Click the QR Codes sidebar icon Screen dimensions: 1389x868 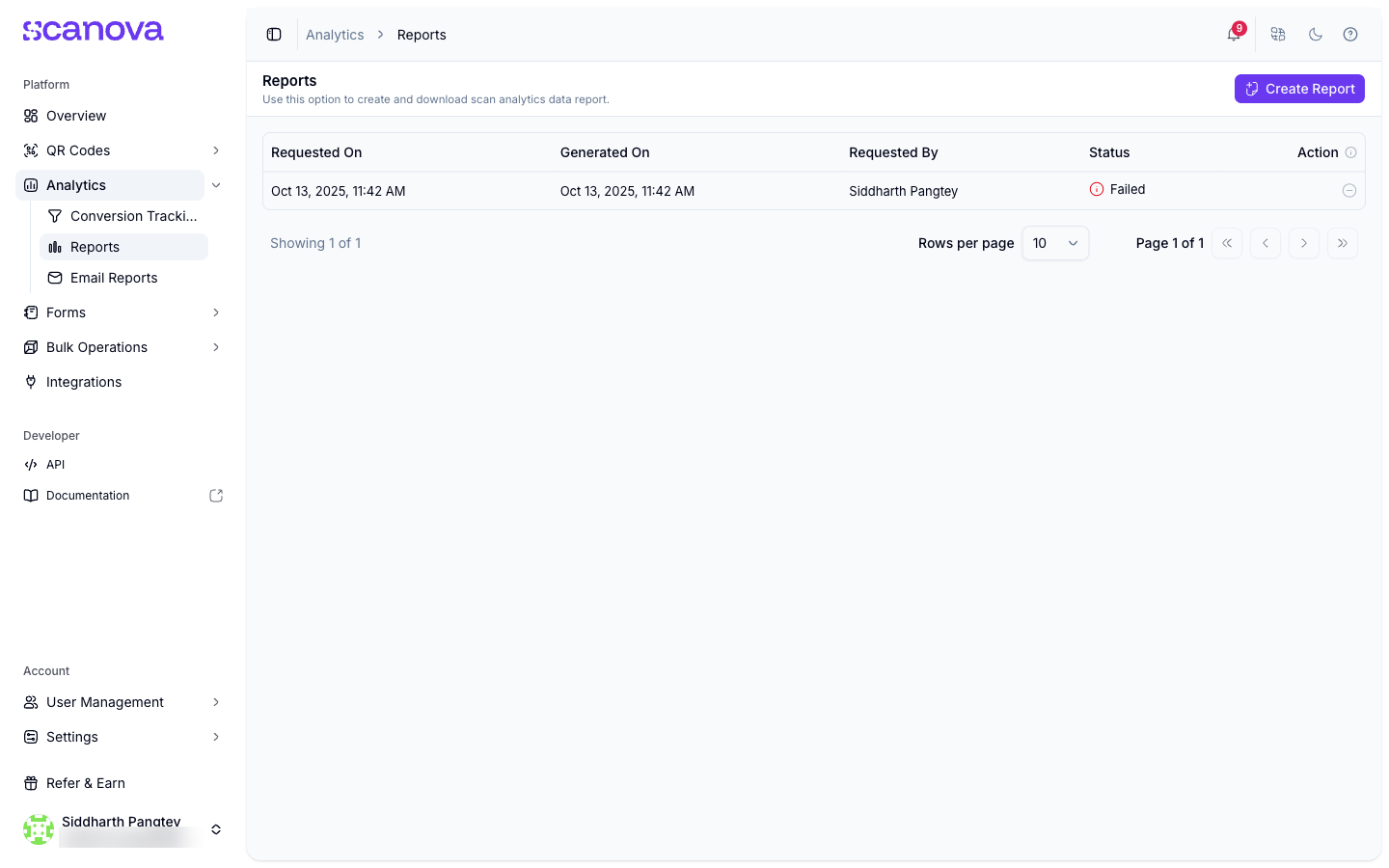pos(31,150)
